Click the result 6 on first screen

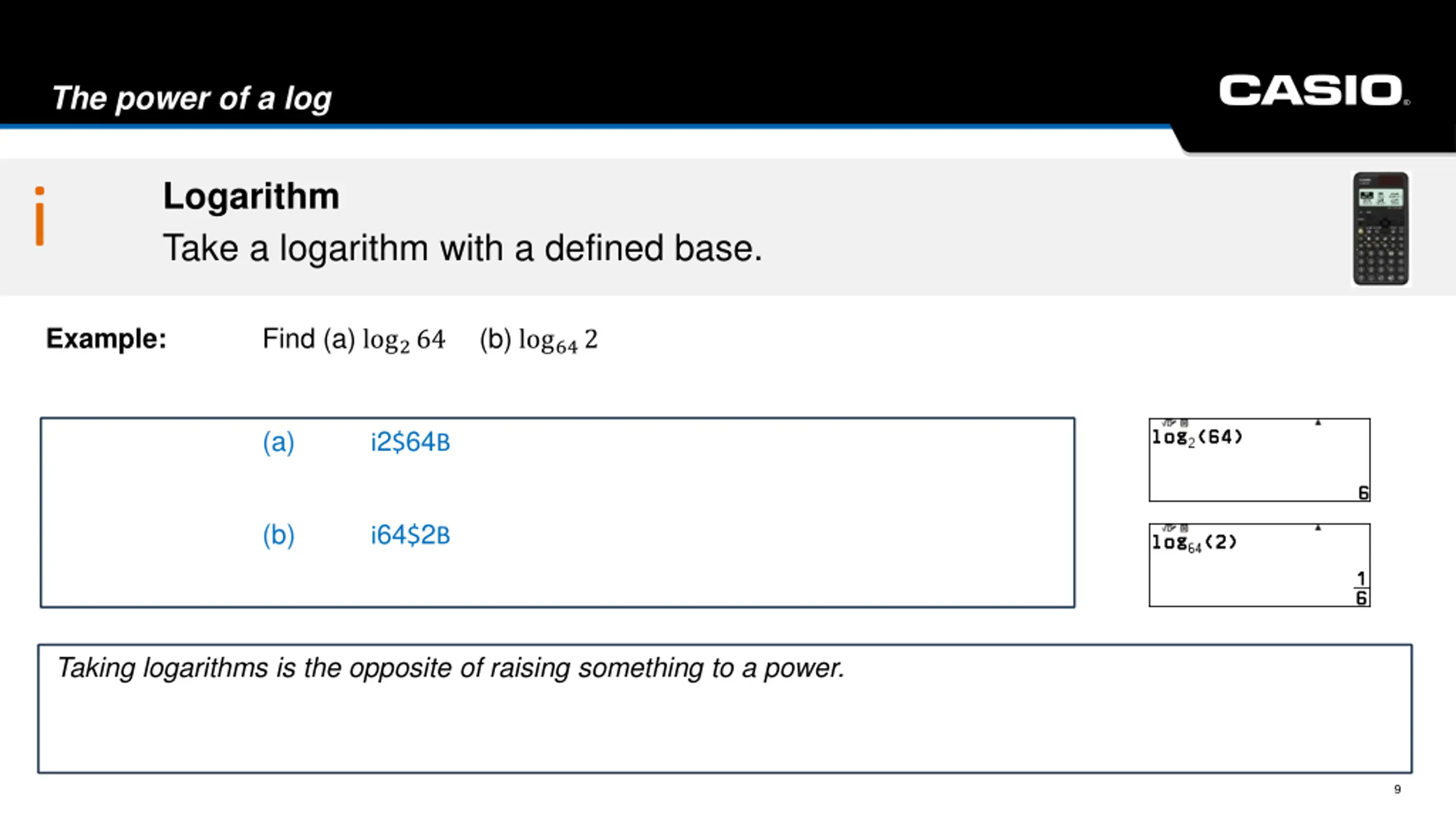[x=1363, y=493]
